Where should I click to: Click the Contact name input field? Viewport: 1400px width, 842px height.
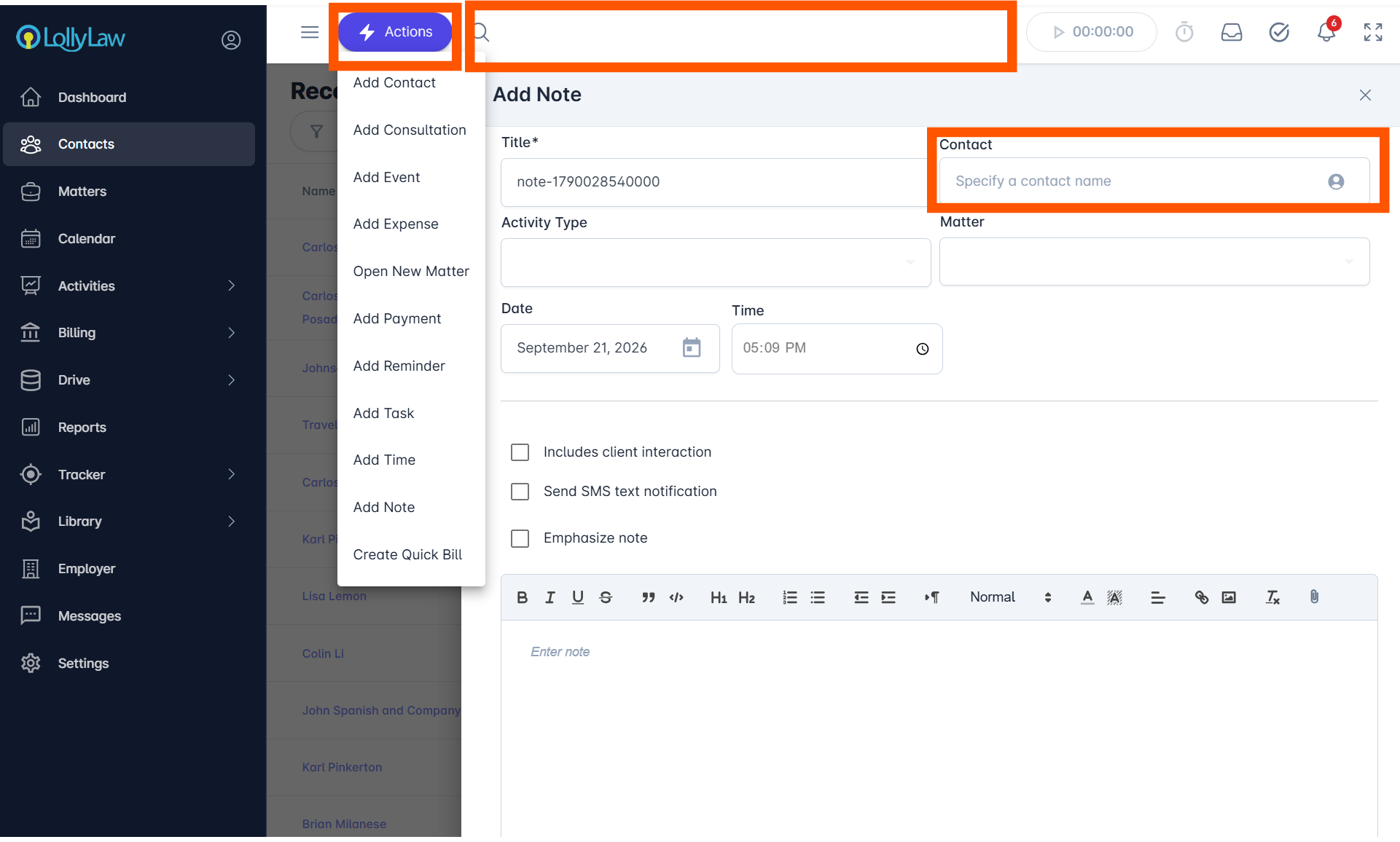click(x=1154, y=181)
